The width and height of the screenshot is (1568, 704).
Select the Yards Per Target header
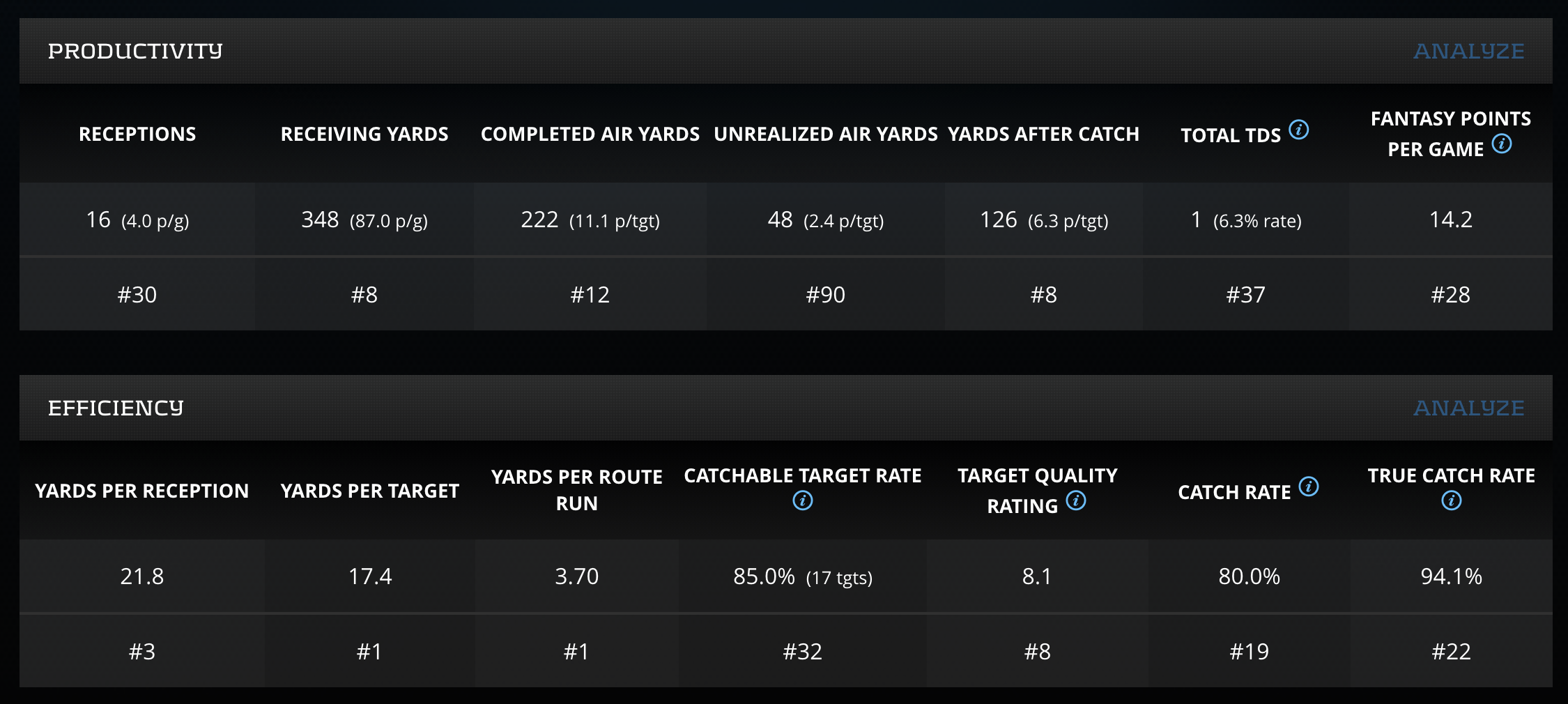coord(370,491)
